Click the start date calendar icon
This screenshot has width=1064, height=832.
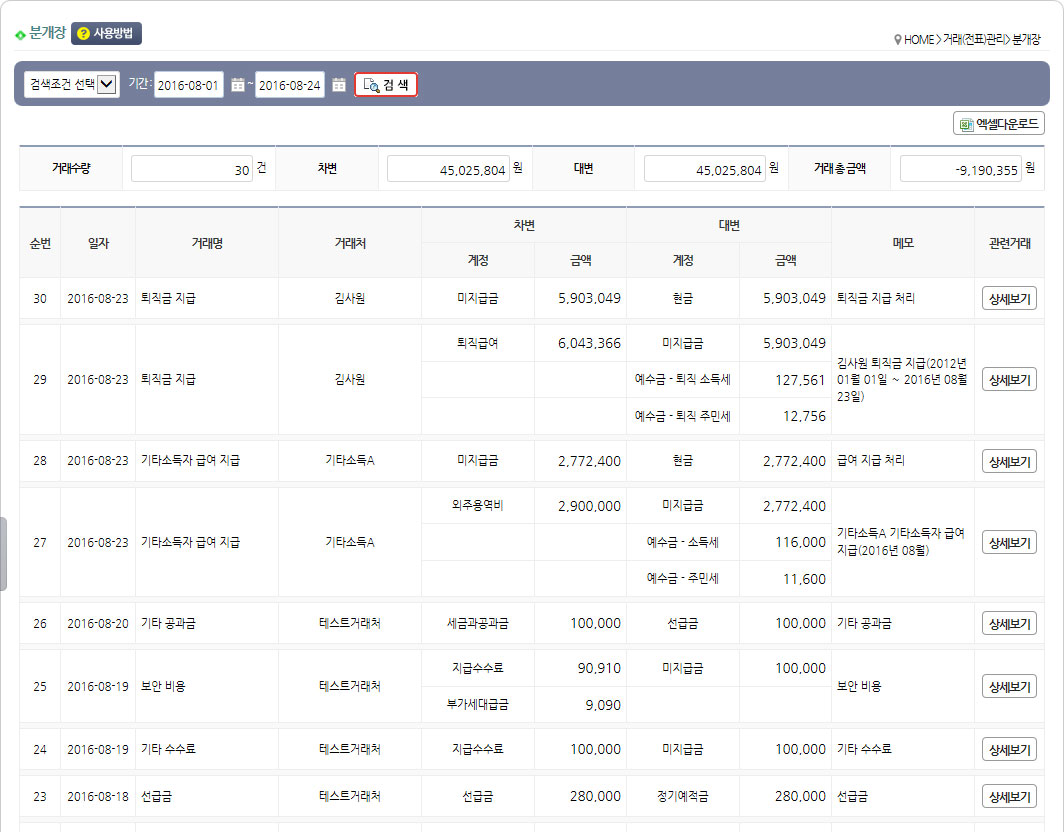238,85
